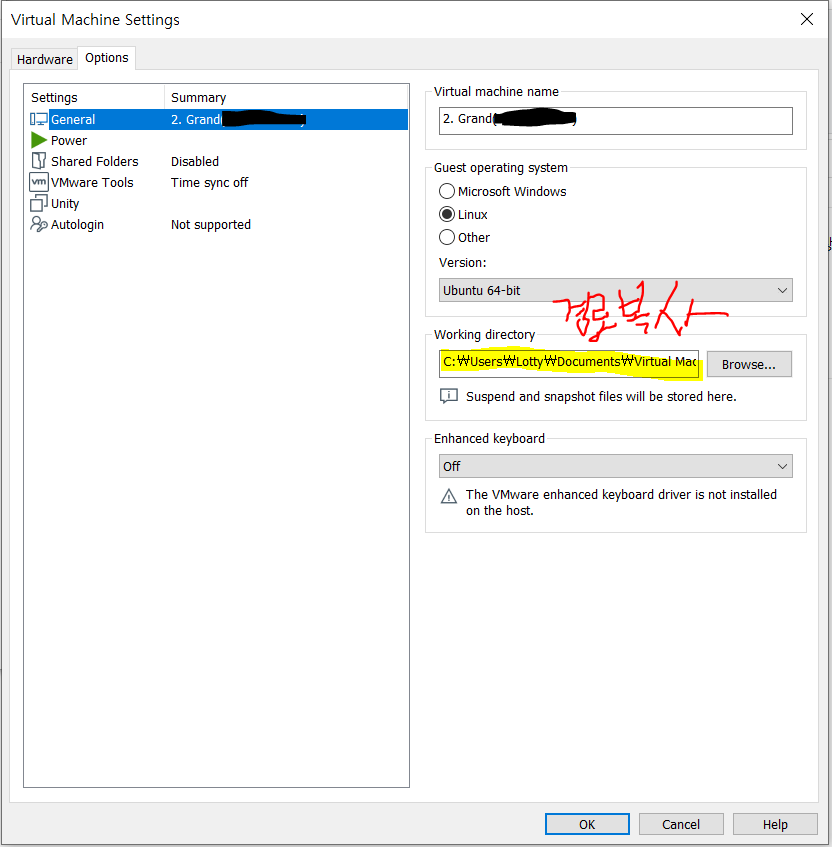The height and width of the screenshot is (847, 832).
Task: Select the Autologin settings row
Action: coord(218,225)
